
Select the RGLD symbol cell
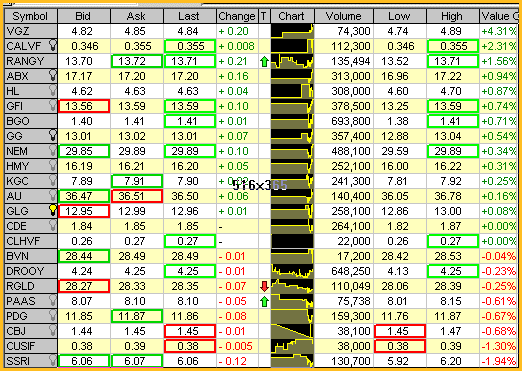tap(31, 286)
